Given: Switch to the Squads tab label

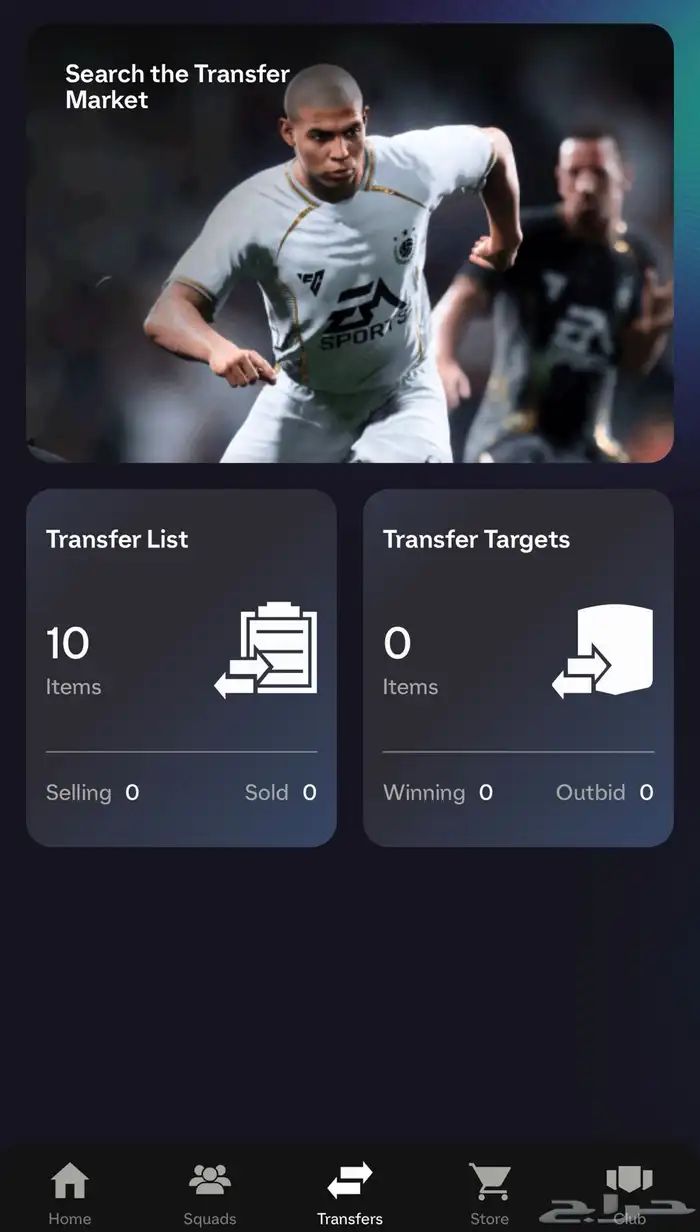Looking at the screenshot, I should point(210,1219).
